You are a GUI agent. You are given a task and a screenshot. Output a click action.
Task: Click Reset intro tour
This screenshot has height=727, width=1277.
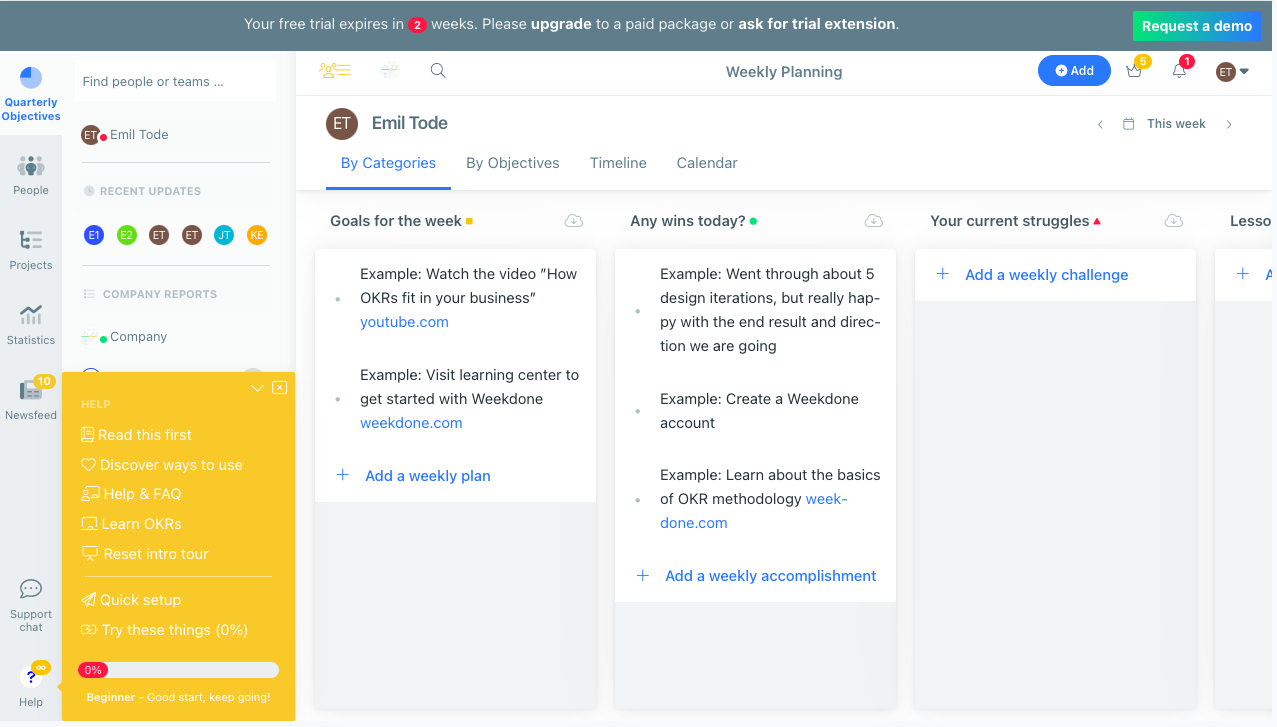click(144, 554)
